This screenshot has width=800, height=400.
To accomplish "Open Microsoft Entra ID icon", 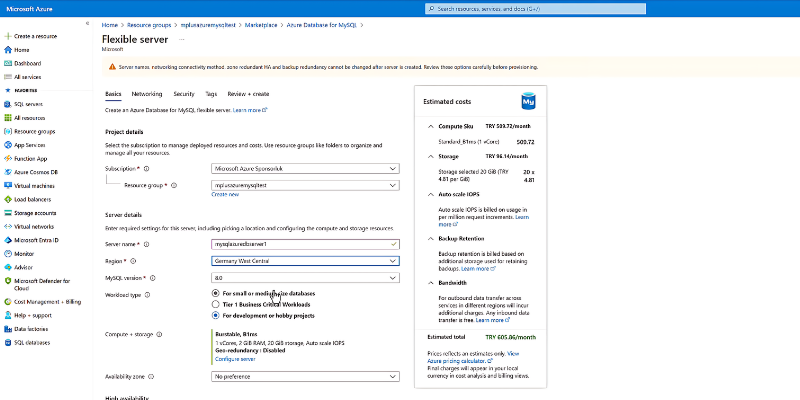I will tap(8, 240).
